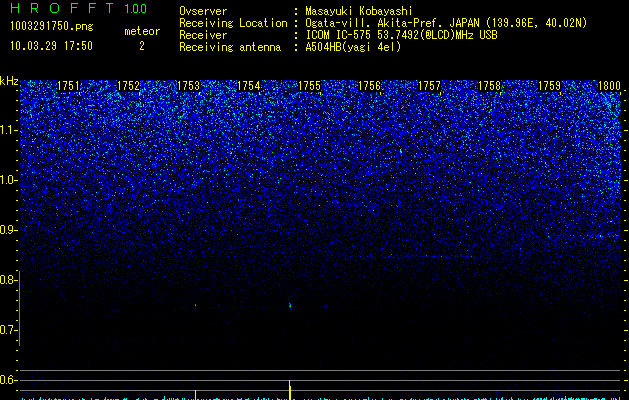Screen dimensions: 629x400
Task: Click the short yellow spike after 1753 in the level graph
Action: point(195,394)
